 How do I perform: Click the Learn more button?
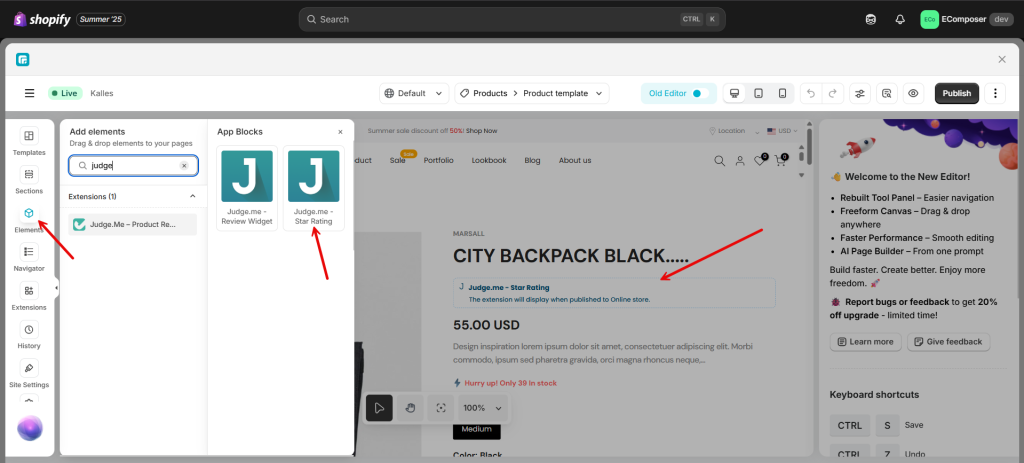coord(865,342)
